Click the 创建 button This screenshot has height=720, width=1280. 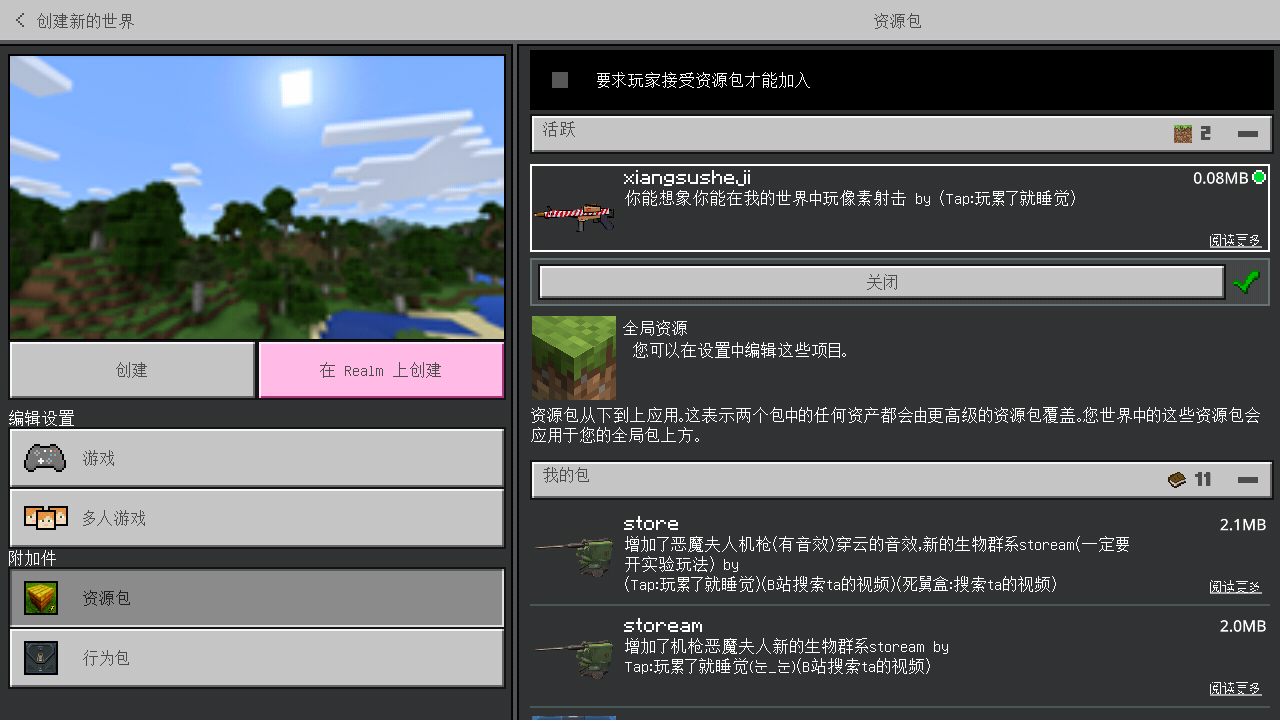[132, 370]
